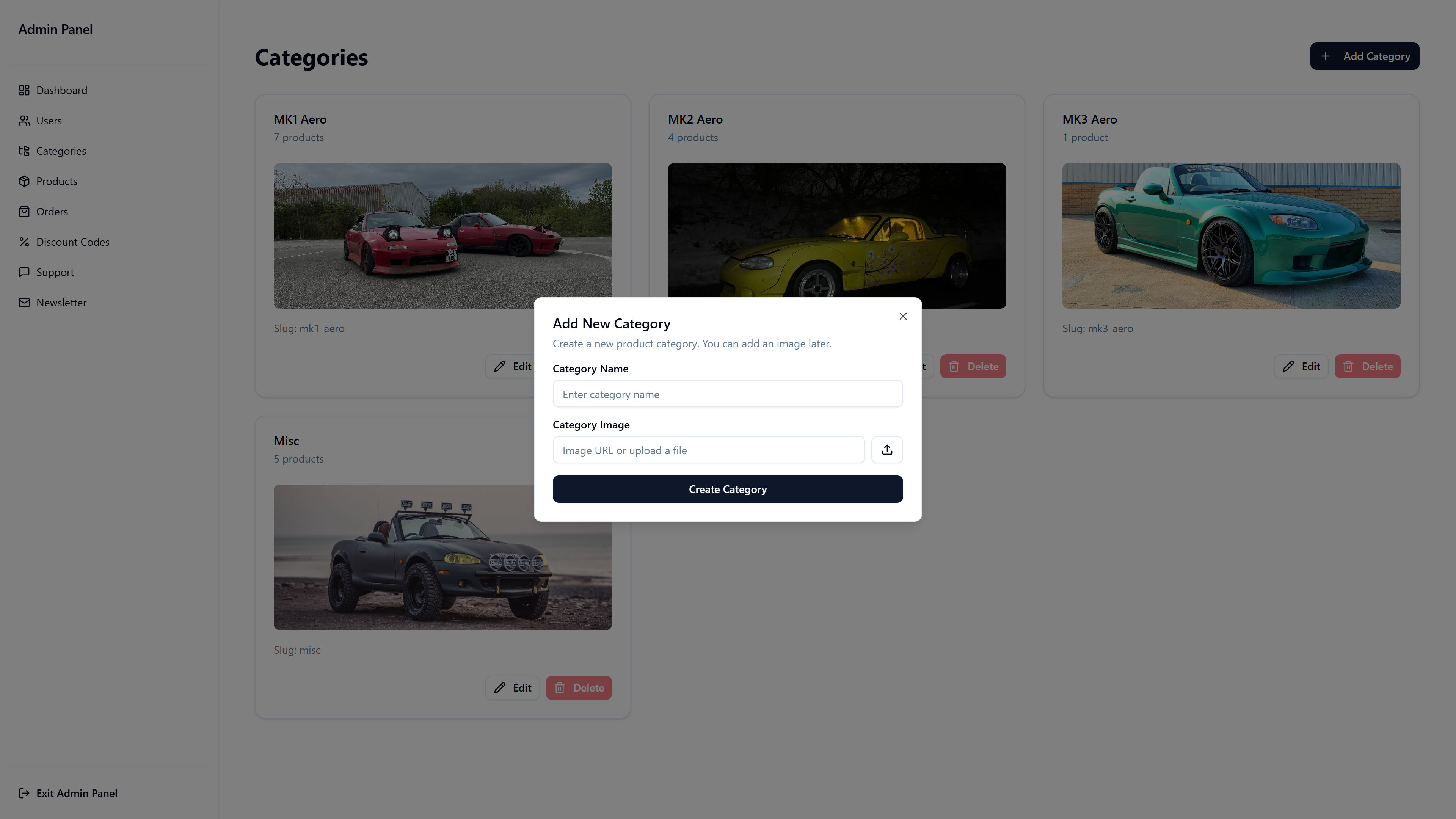The width and height of the screenshot is (1456, 819).
Task: Click the dialog description text
Action: [692, 344]
